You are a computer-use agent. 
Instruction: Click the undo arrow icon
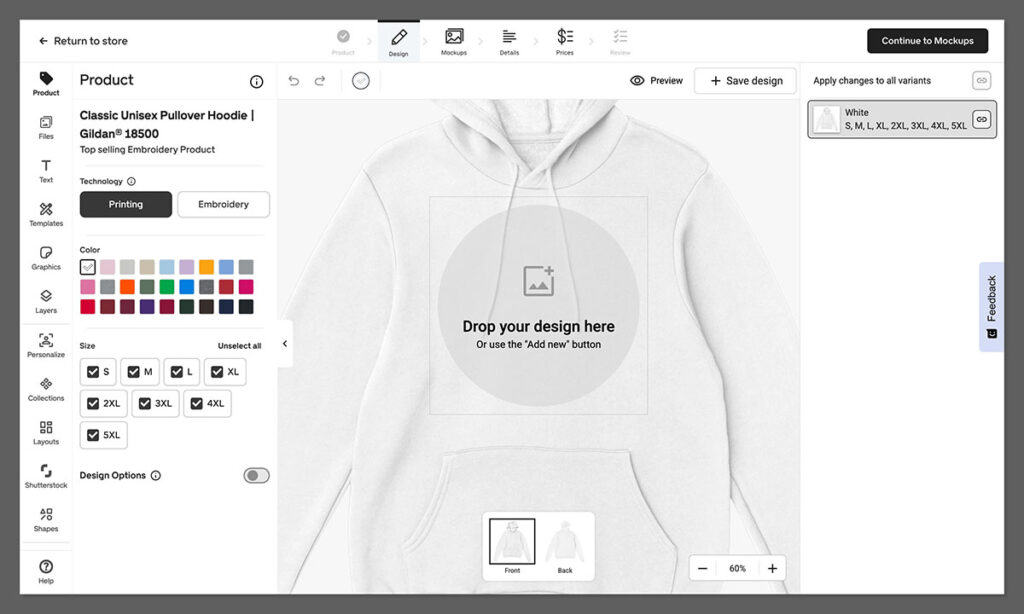tap(293, 81)
